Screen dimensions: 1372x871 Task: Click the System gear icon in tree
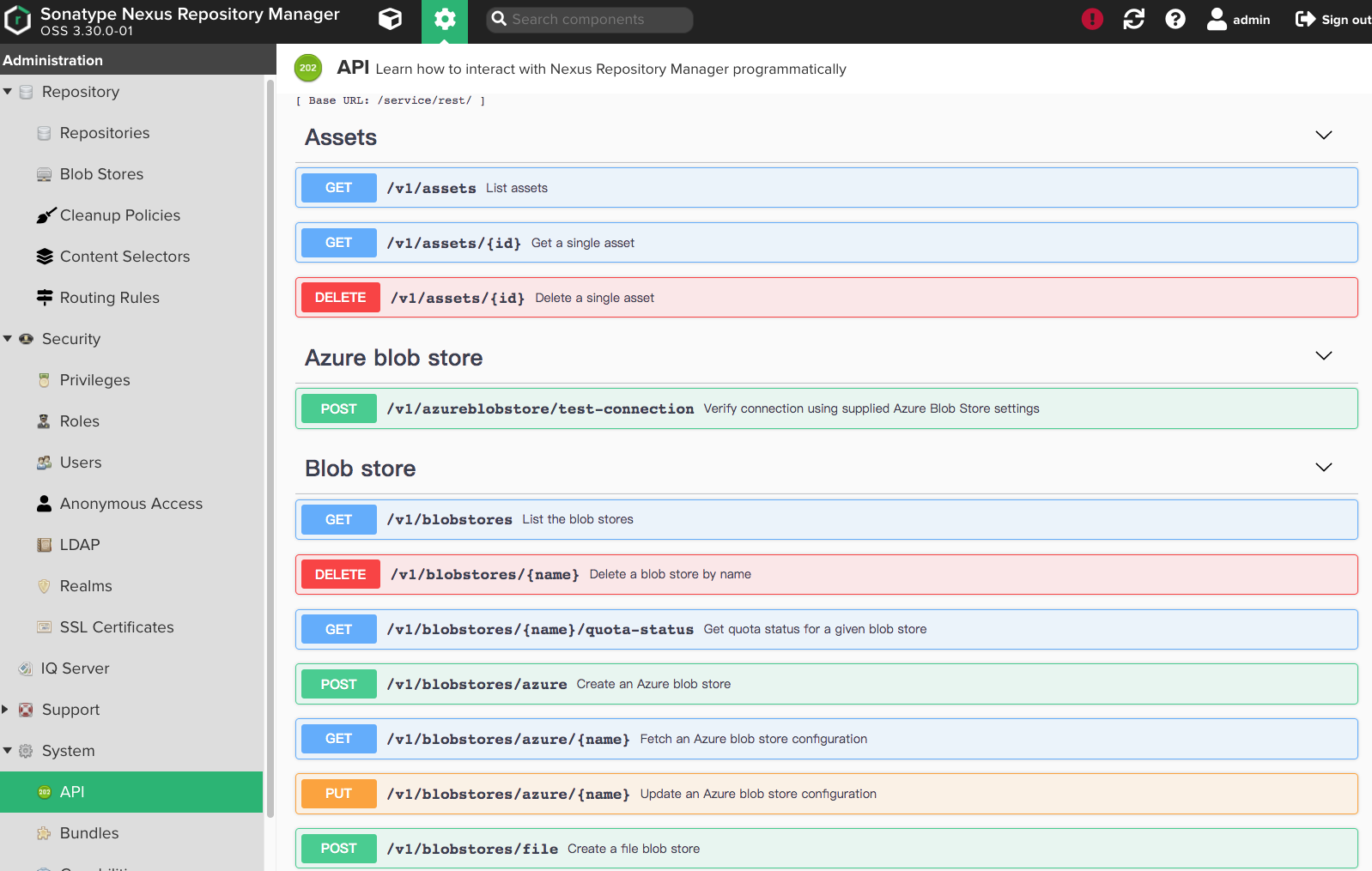26,751
